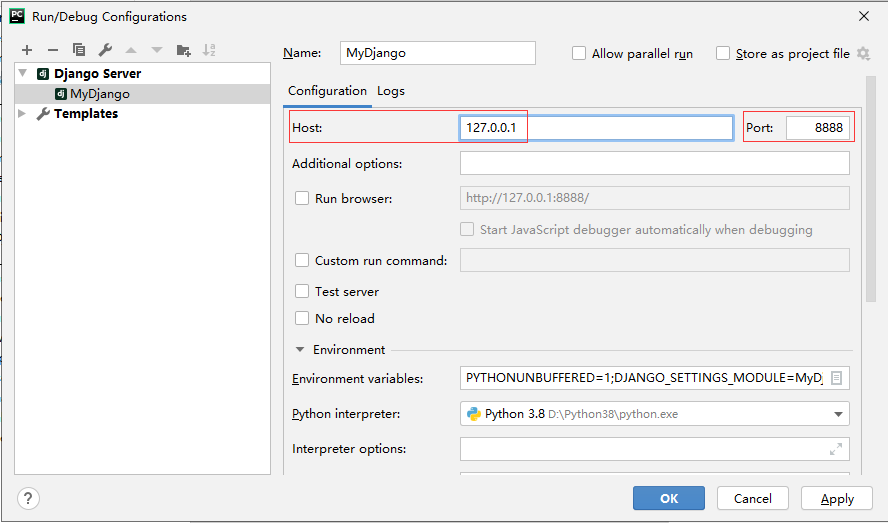Click the Apply button
This screenshot has height=523, width=888.
click(836, 498)
